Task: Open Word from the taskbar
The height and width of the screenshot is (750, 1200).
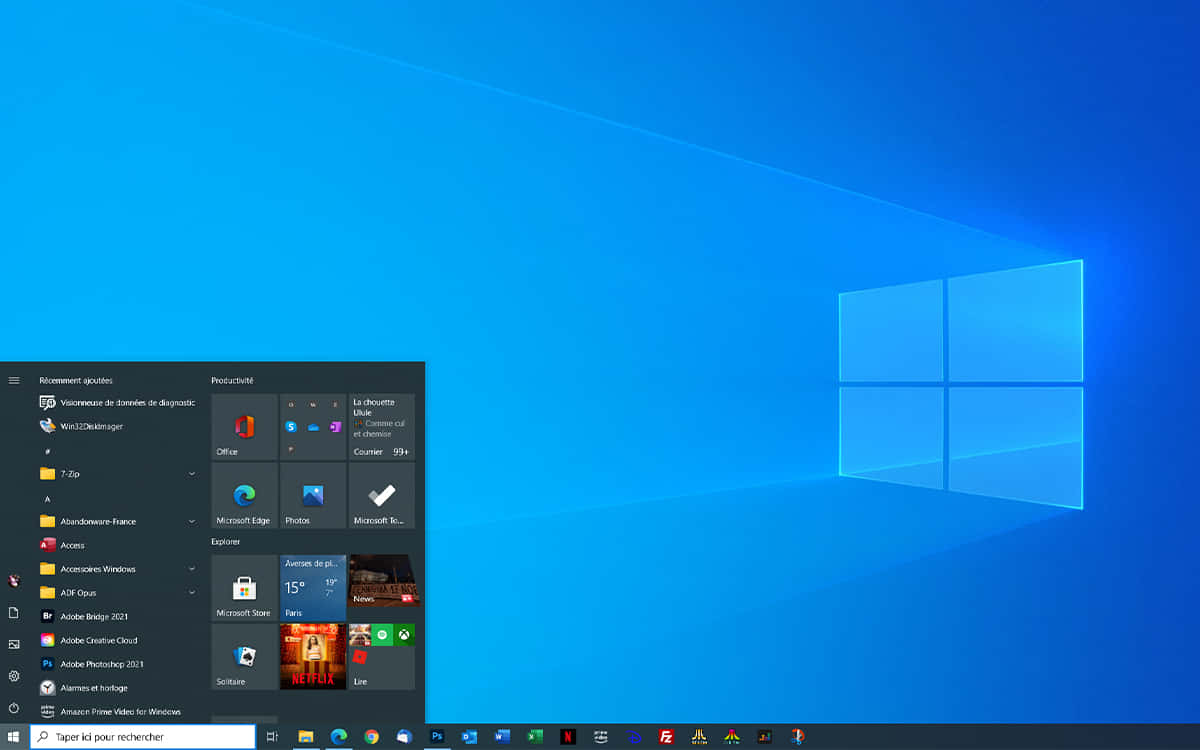Action: point(503,737)
